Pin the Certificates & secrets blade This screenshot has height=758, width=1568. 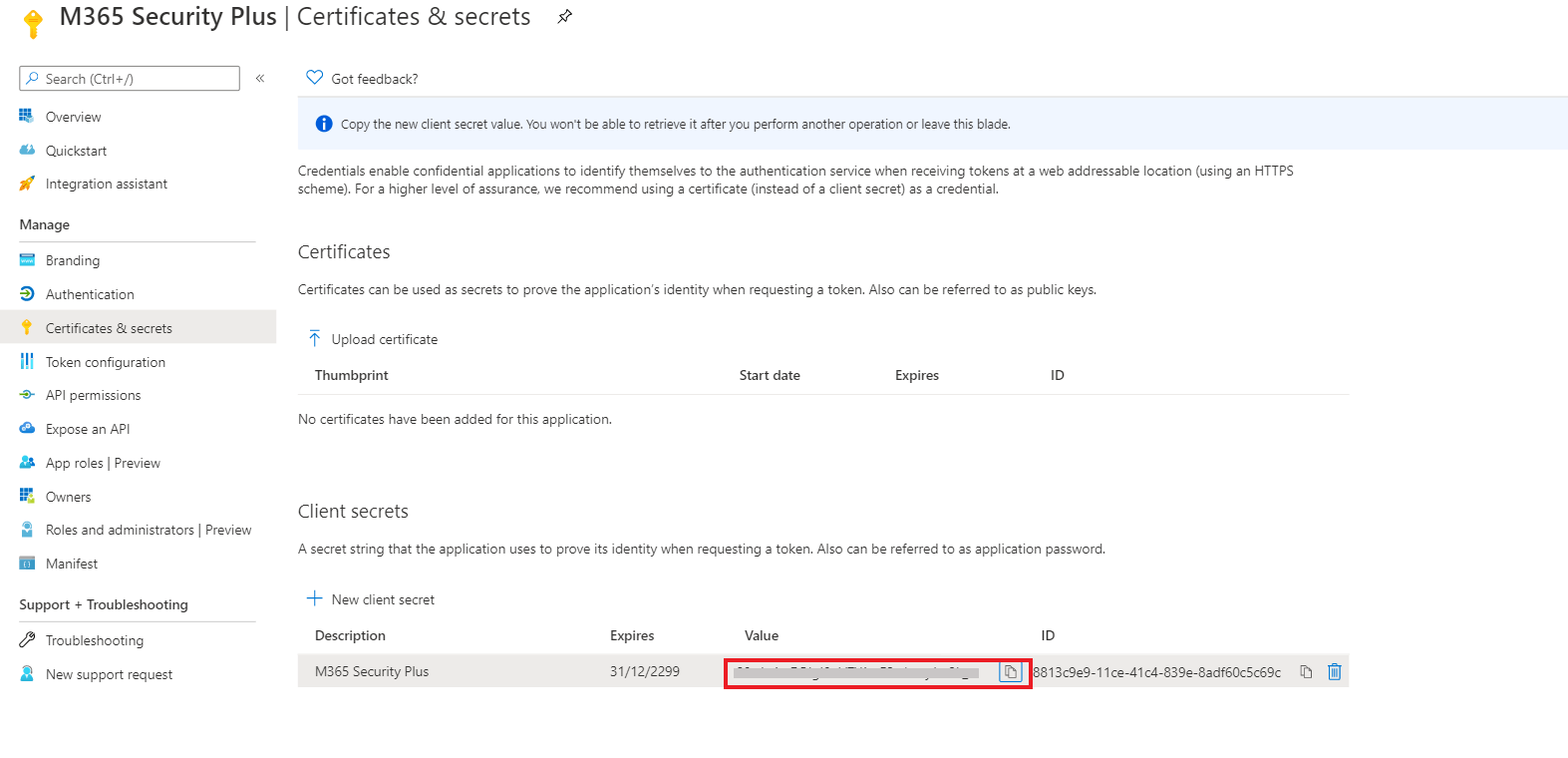pyautogui.click(x=564, y=17)
